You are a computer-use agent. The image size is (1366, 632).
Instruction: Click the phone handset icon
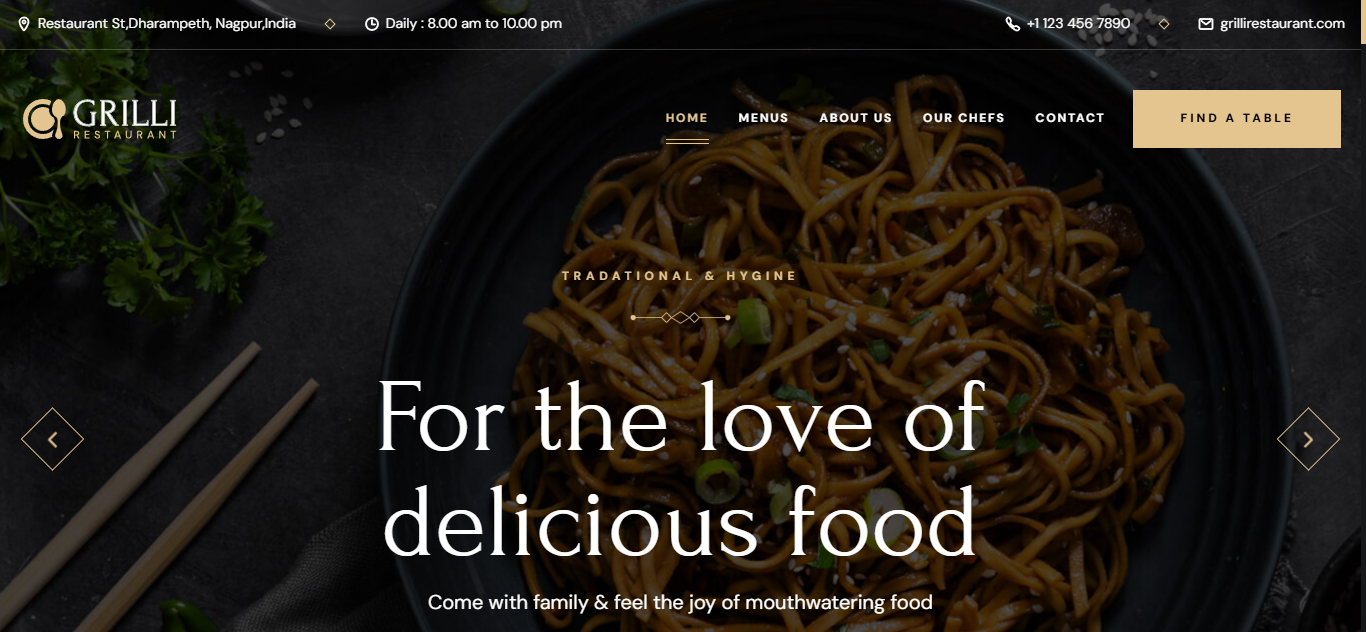coord(1013,24)
